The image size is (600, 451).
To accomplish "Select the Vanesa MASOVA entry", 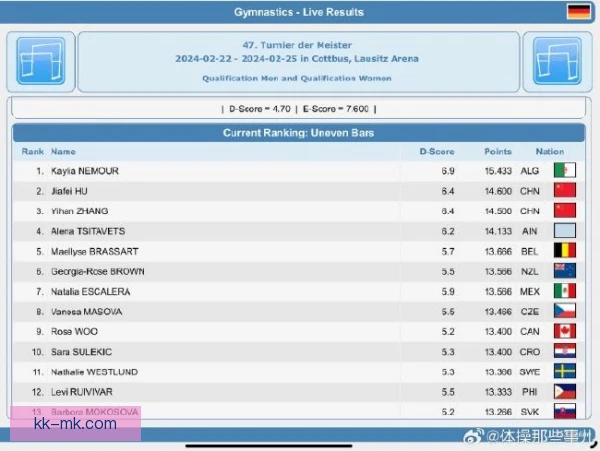I will [86, 312].
